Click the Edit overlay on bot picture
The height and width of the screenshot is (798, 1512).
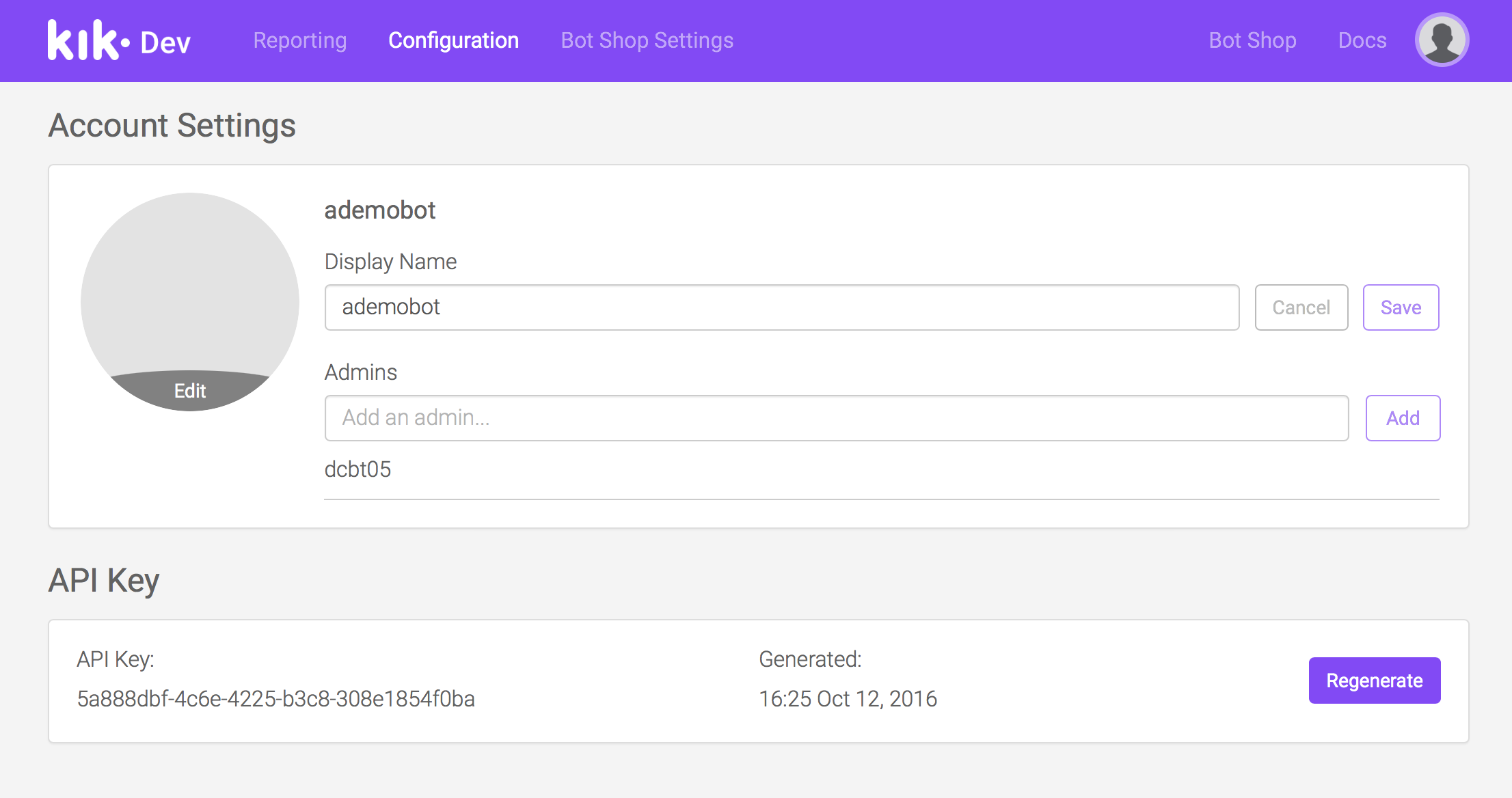(190, 391)
